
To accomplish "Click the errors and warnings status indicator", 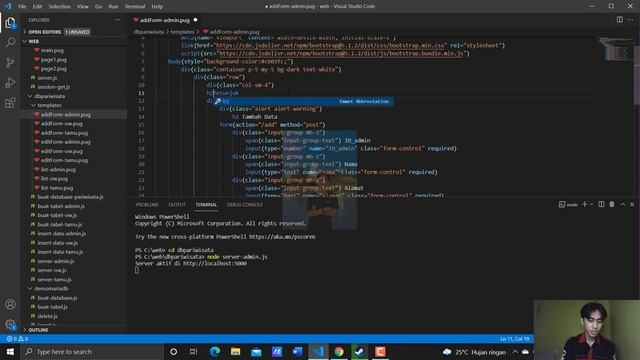I will (17, 339).
